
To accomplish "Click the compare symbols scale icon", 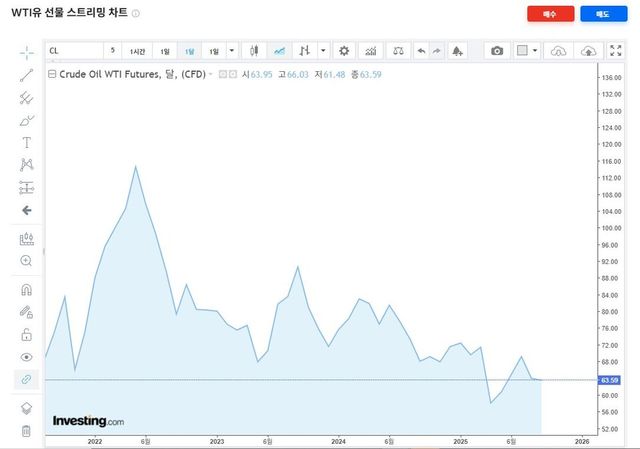I will [x=398, y=51].
